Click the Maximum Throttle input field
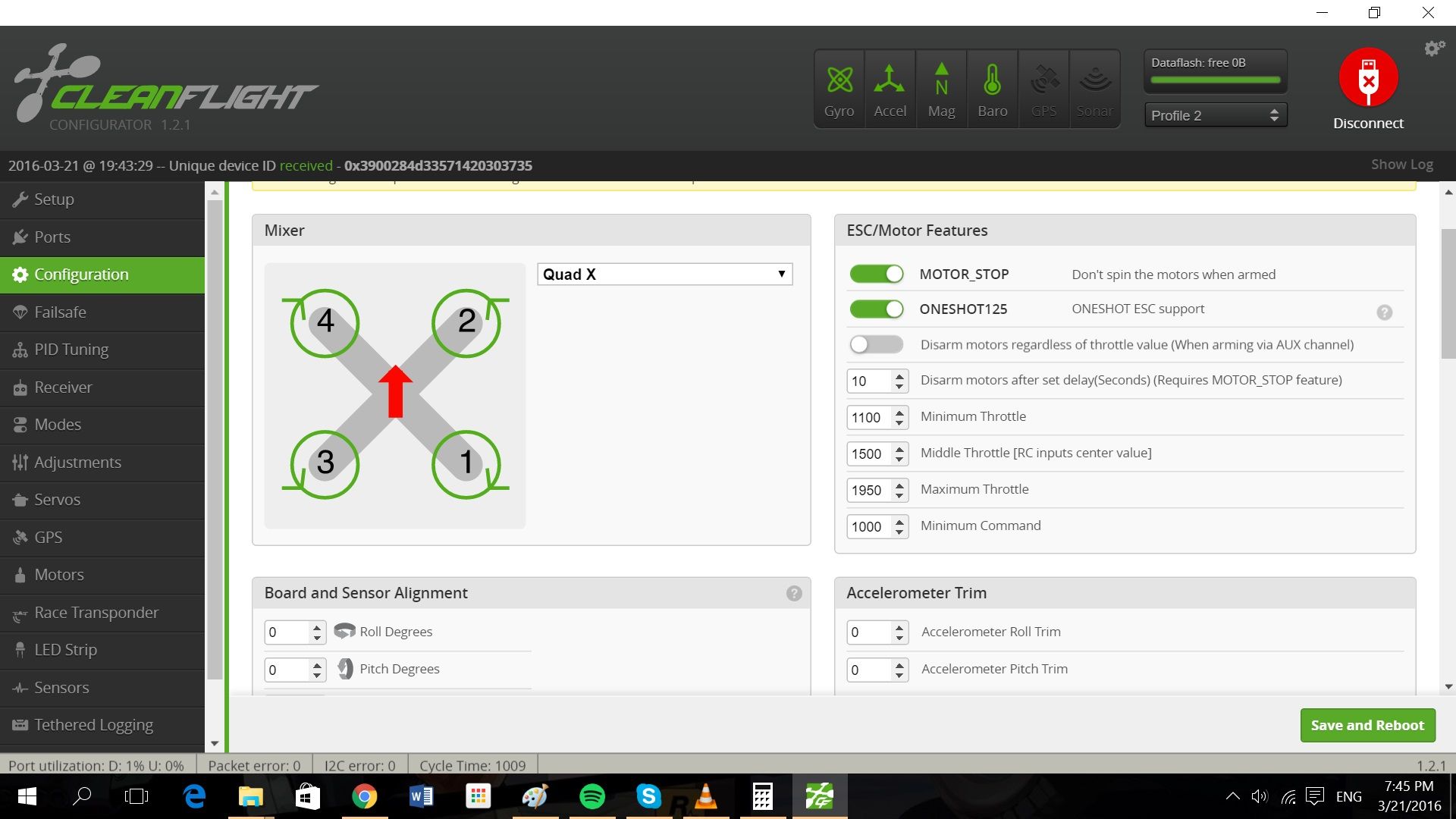 pyautogui.click(x=869, y=491)
